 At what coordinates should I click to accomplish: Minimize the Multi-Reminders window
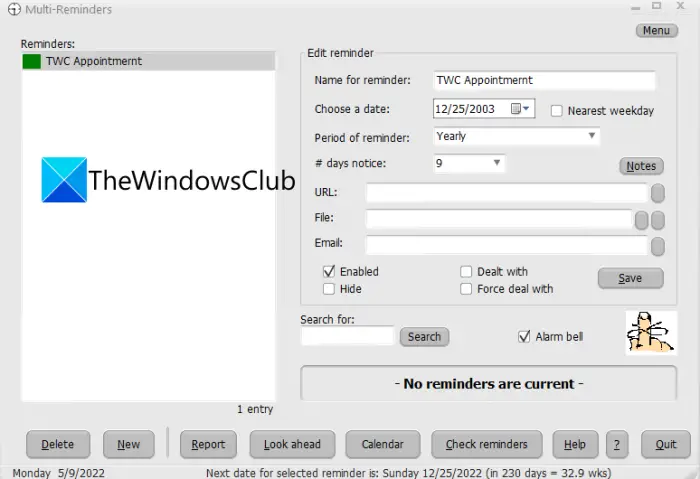(636, 8)
